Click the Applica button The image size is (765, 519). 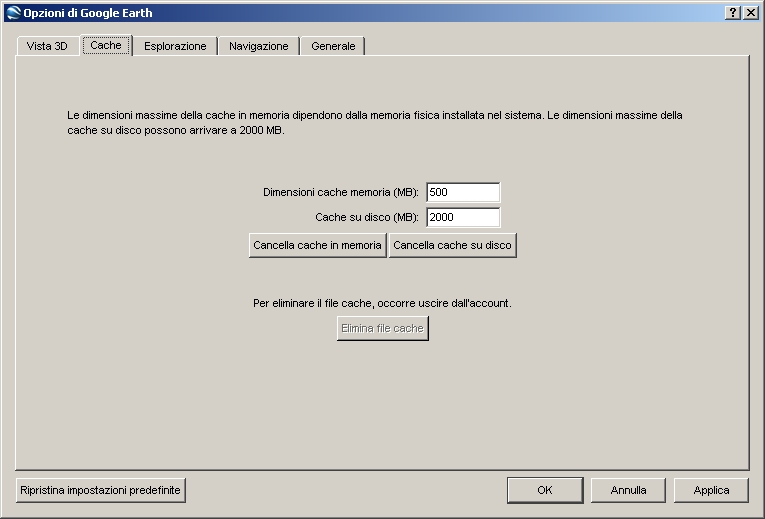[x=711, y=490]
